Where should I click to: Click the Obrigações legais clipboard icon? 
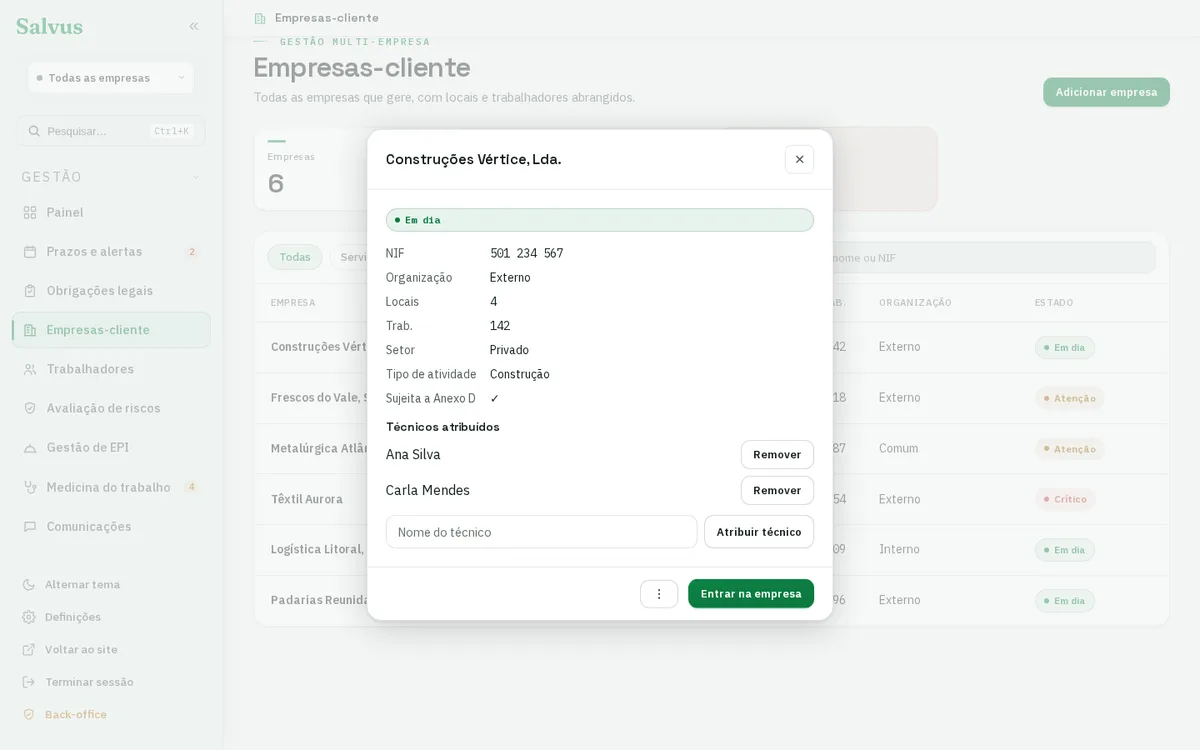(30, 290)
